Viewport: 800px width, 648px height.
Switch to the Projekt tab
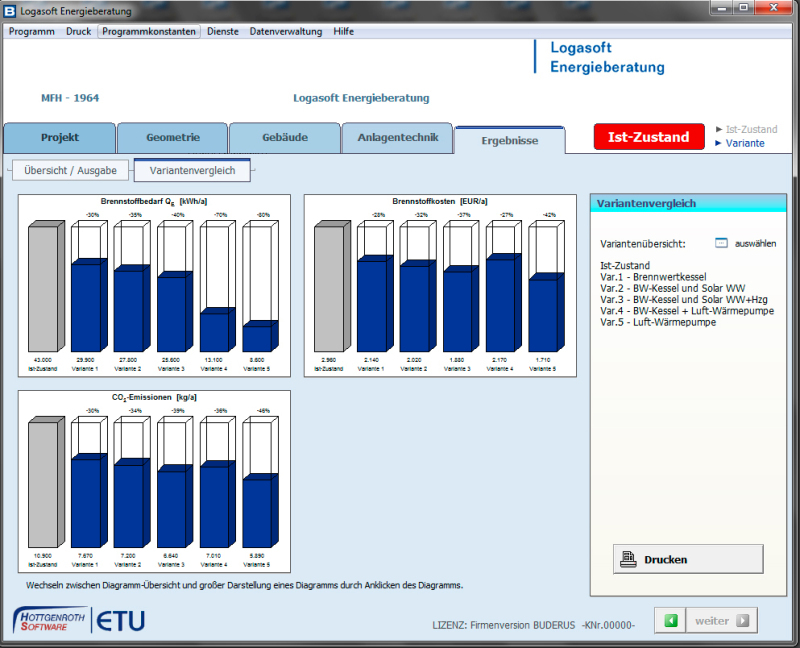click(60, 138)
